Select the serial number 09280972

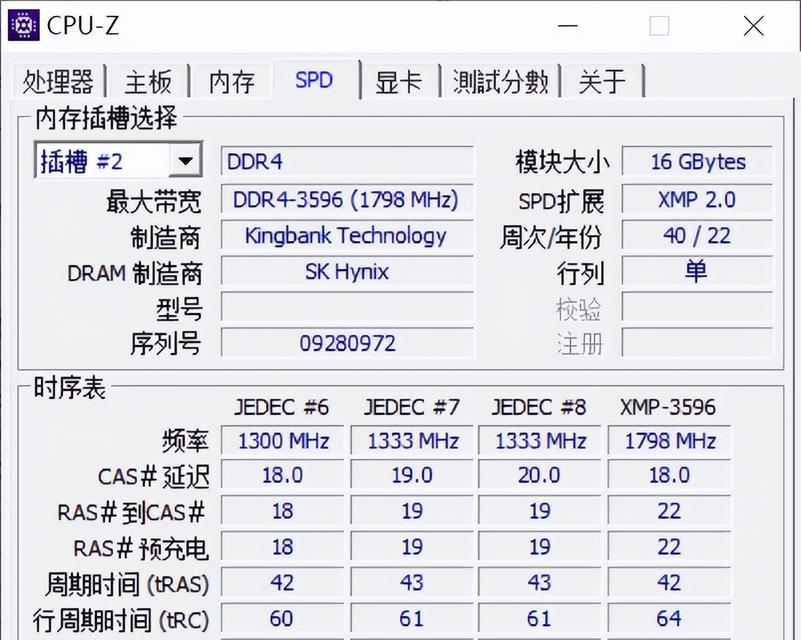pyautogui.click(x=347, y=343)
